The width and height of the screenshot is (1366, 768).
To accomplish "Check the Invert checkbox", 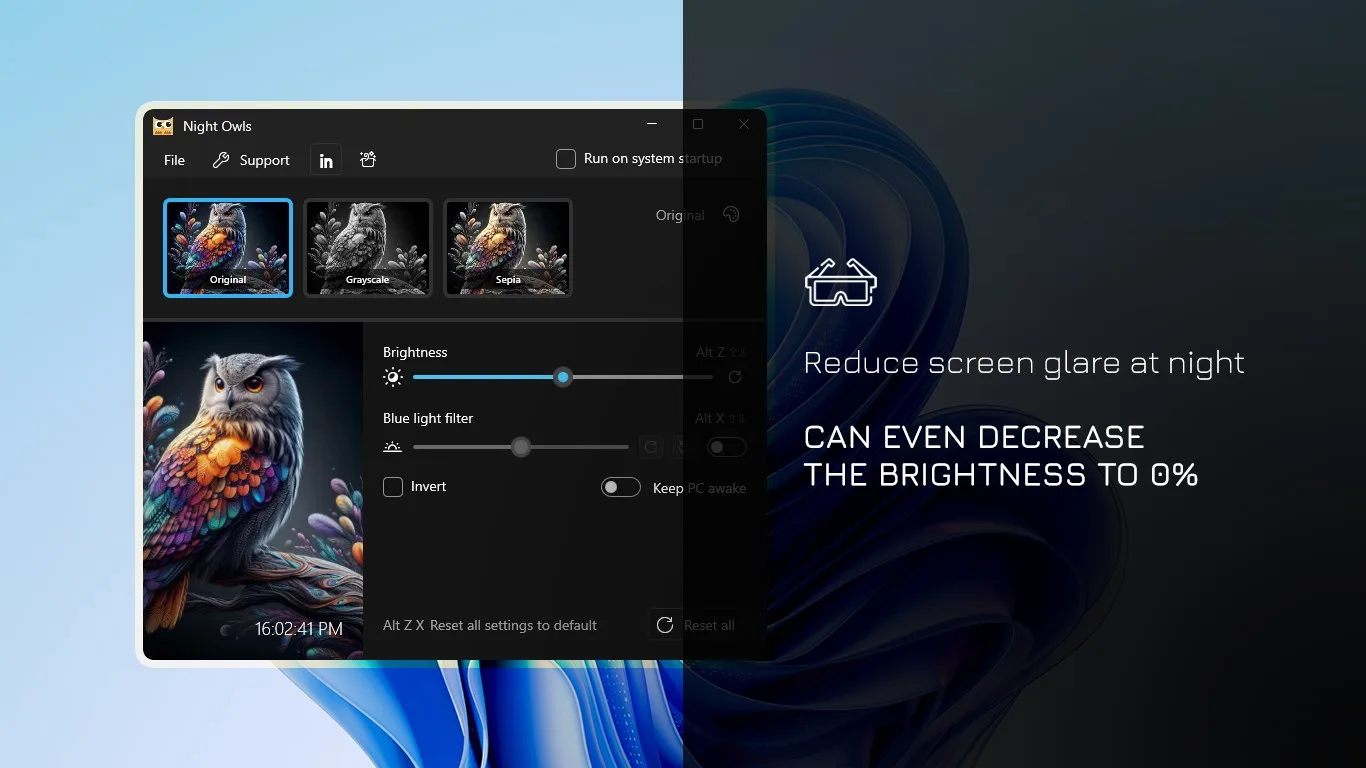I will click(x=393, y=487).
